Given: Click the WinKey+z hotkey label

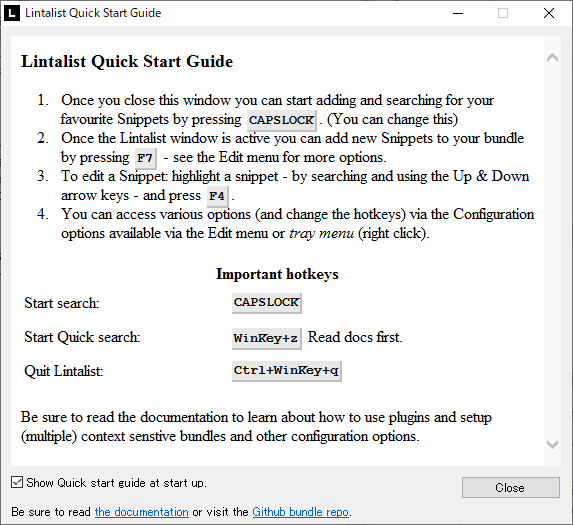Looking at the screenshot, I should point(266,338).
